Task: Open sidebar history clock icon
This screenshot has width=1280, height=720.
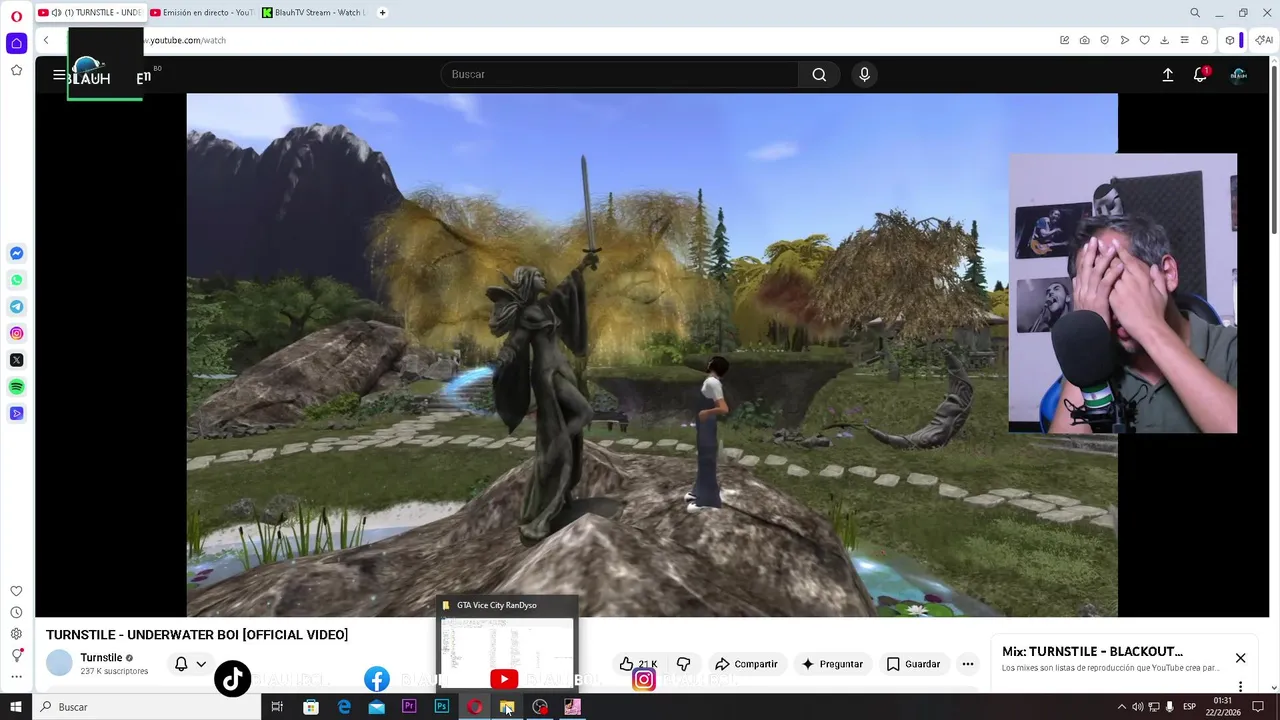Action: coord(16,612)
